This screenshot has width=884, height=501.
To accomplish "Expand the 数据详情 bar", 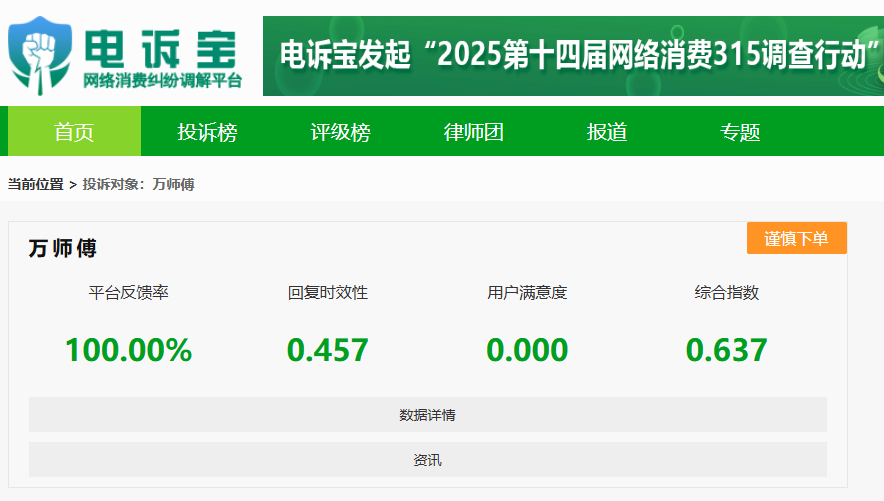I will (428, 415).
